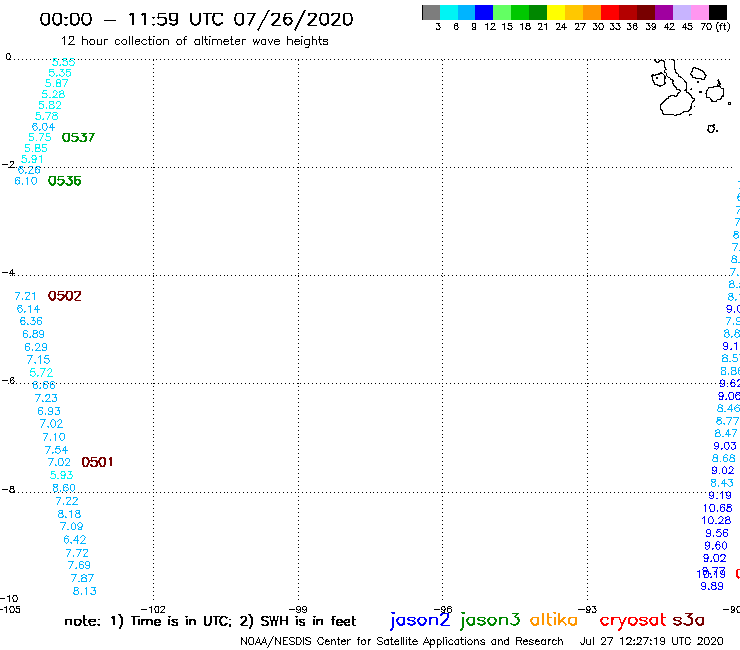Click the 0536 time stamp on the track
Image resolution: width=740 pixels, height=650 pixels.
point(65,181)
